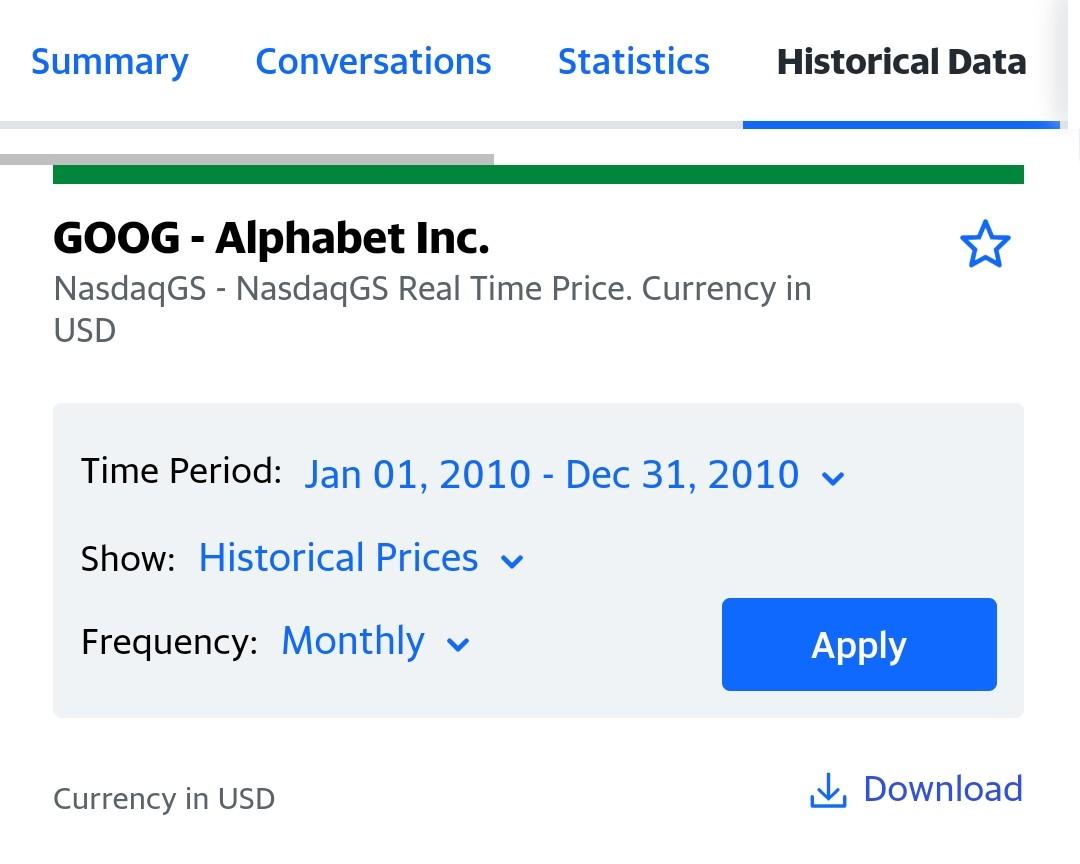
Task: Star GOOG to add to watchlist
Action: click(985, 245)
